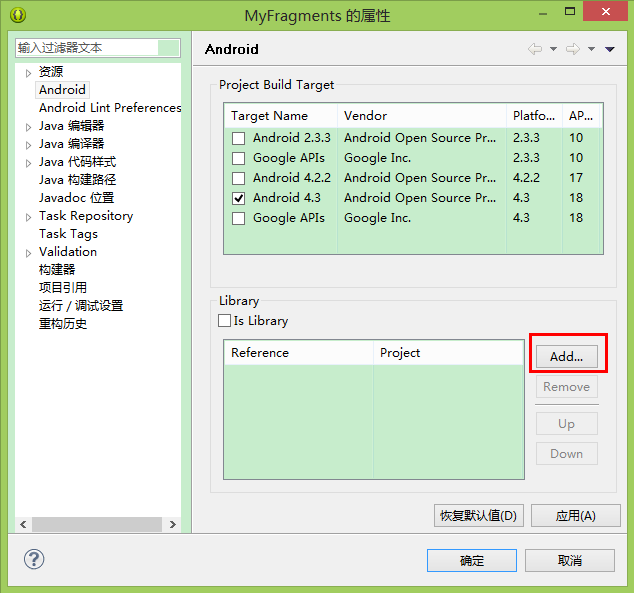Click Android 2.3.3 target name text
The image size is (634, 593).
pos(292,138)
